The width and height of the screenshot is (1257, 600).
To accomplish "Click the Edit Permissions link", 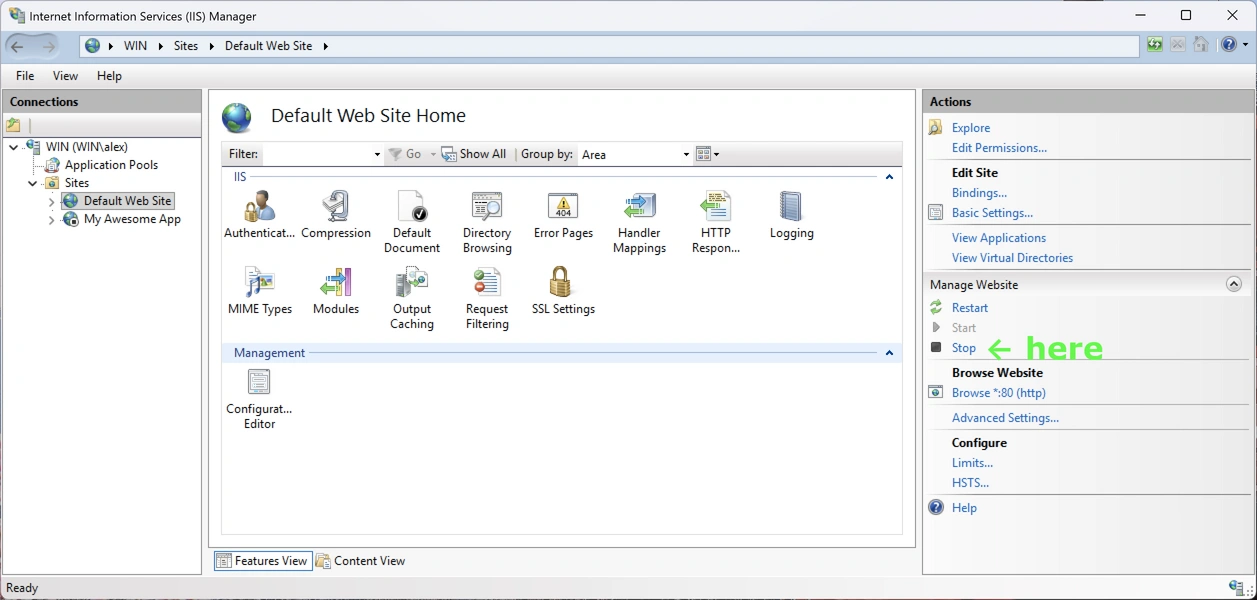I will point(999,148).
